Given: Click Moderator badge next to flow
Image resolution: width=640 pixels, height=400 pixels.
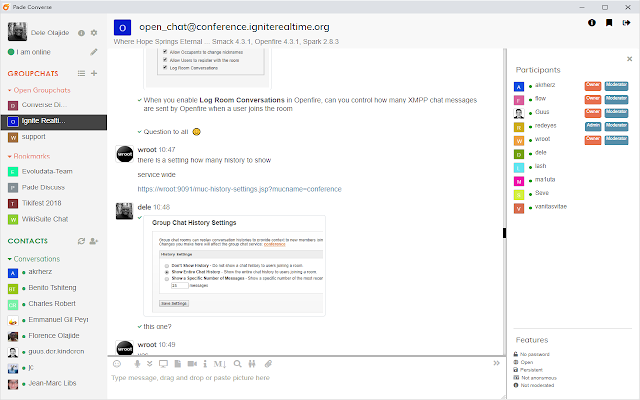Looking at the screenshot, I should [x=616, y=99].
